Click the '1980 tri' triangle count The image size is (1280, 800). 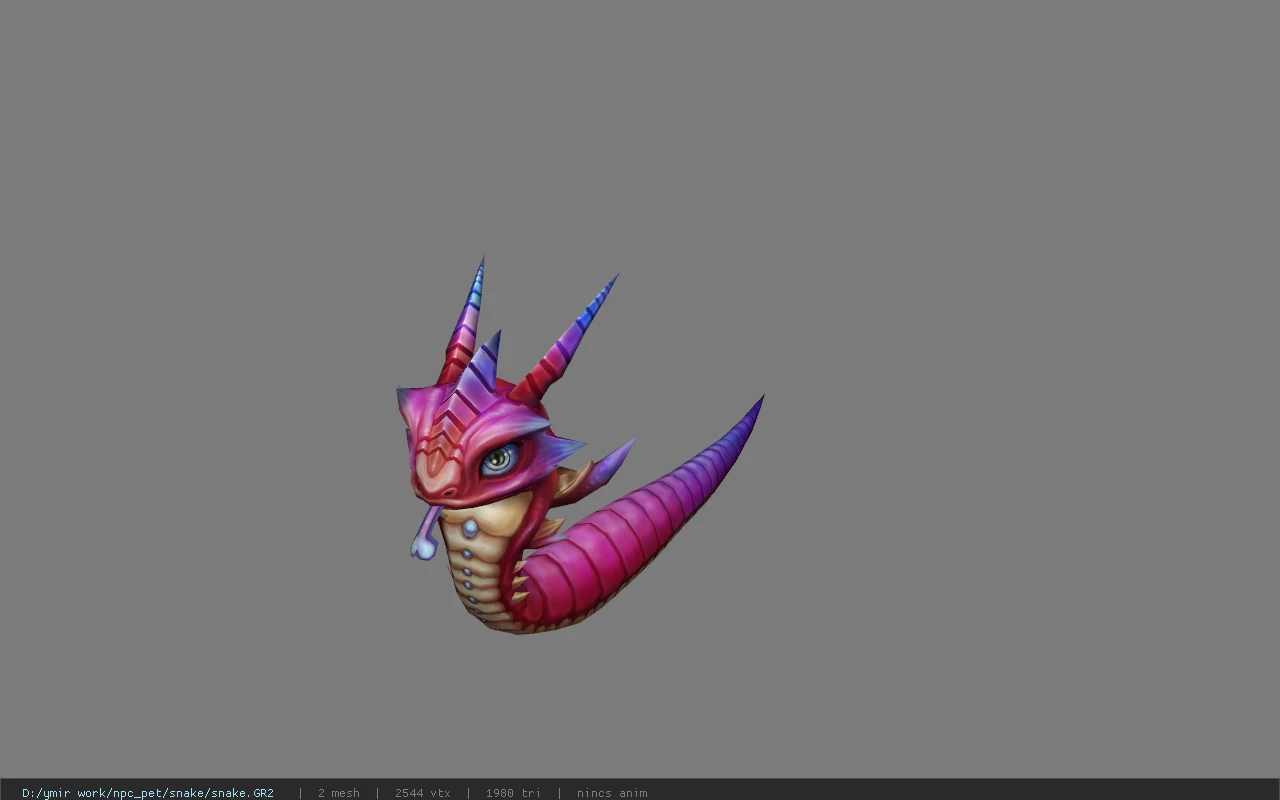pos(513,793)
